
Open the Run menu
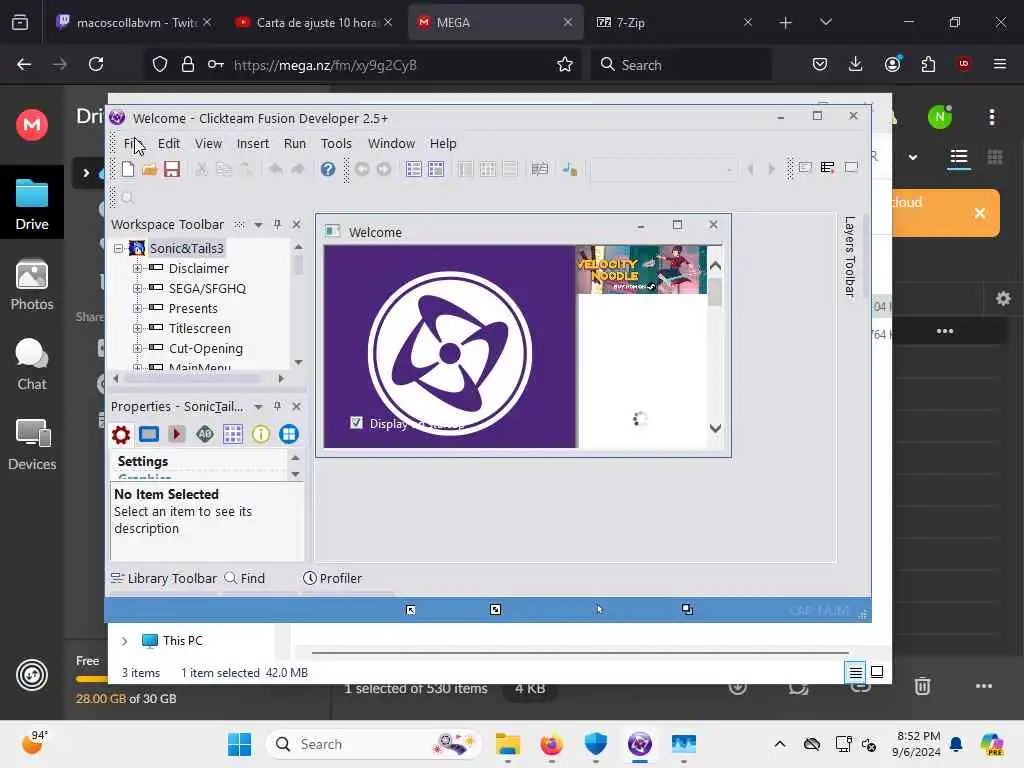(x=295, y=144)
